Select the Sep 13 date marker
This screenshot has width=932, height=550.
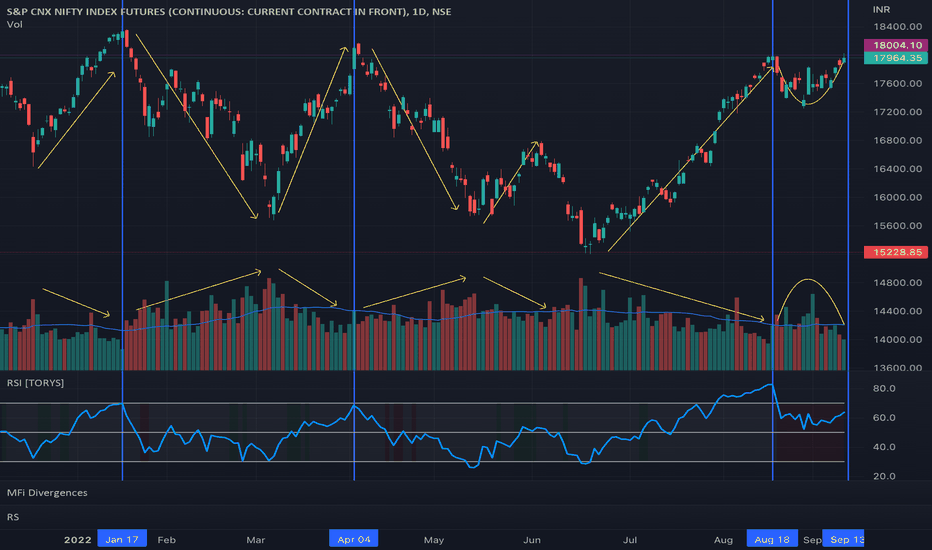[x=845, y=539]
